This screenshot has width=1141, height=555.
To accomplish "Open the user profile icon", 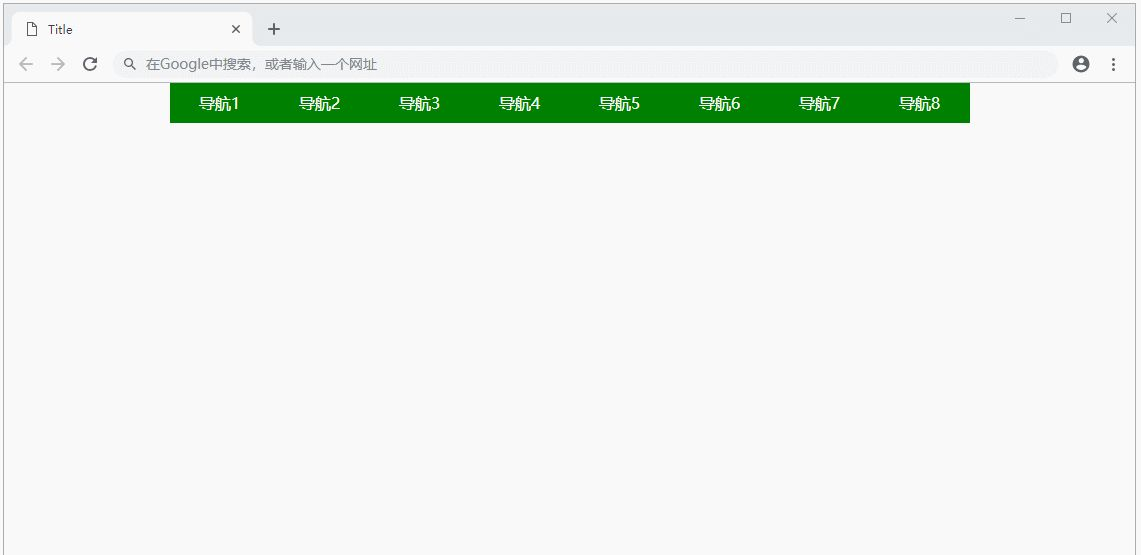I will (1080, 64).
